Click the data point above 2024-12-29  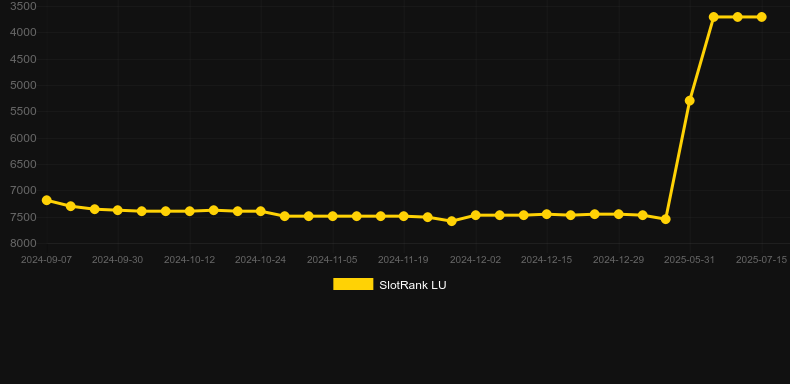point(619,214)
